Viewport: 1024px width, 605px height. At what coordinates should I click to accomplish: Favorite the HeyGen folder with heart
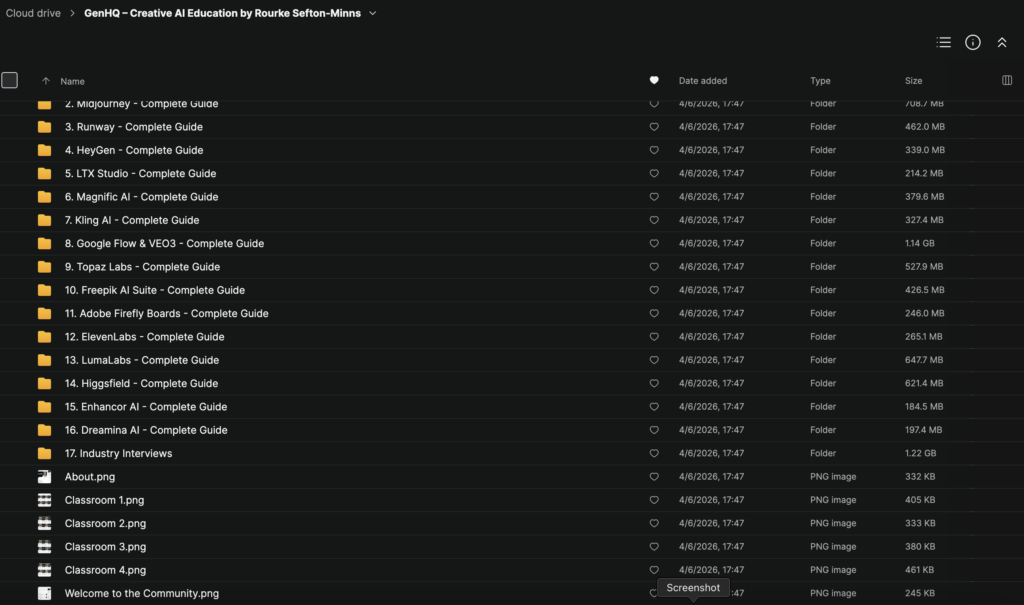tap(654, 150)
